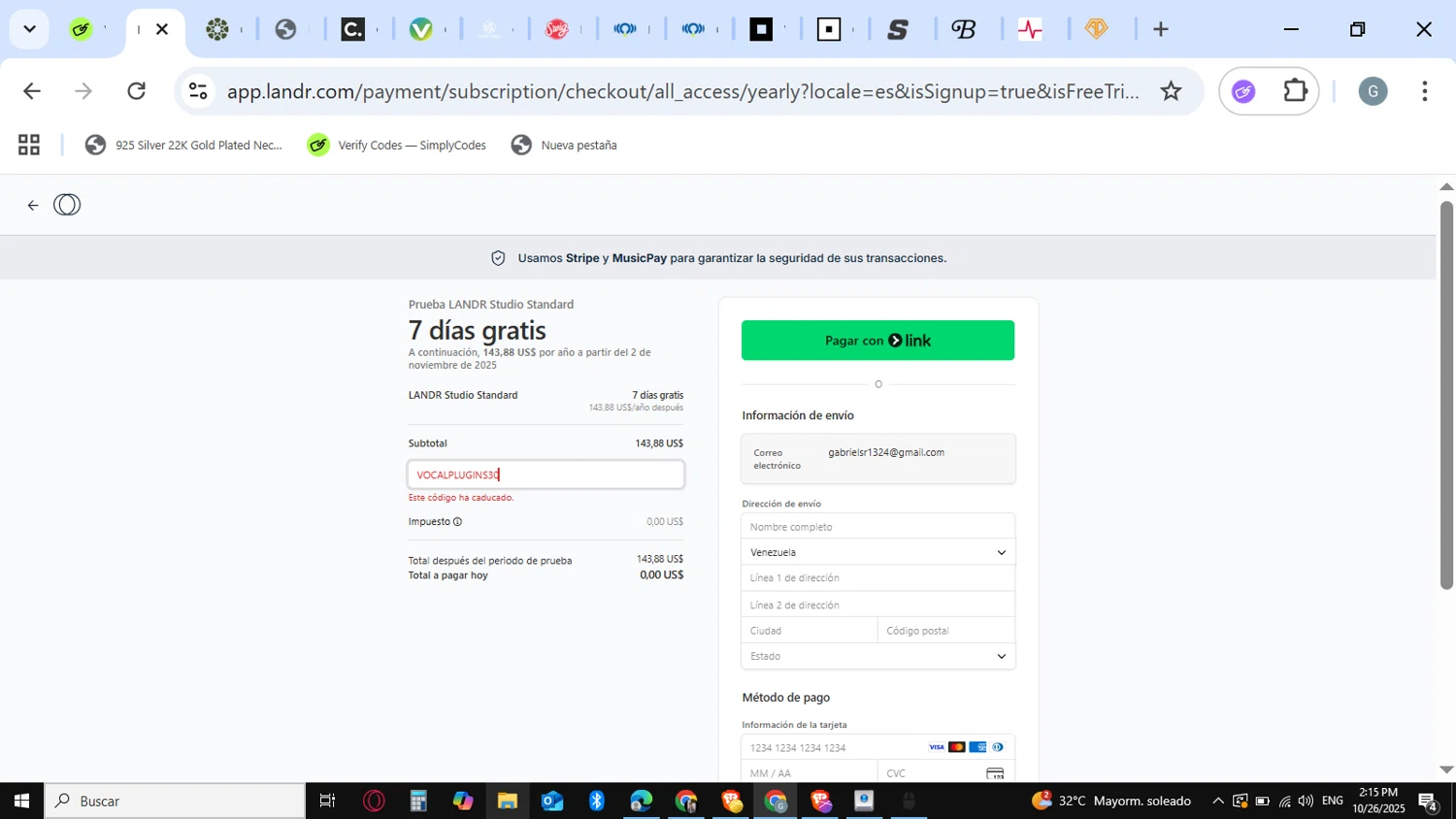This screenshot has width=1456, height=819.
Task: Click the LANDR logo circle
Action: pos(67,205)
